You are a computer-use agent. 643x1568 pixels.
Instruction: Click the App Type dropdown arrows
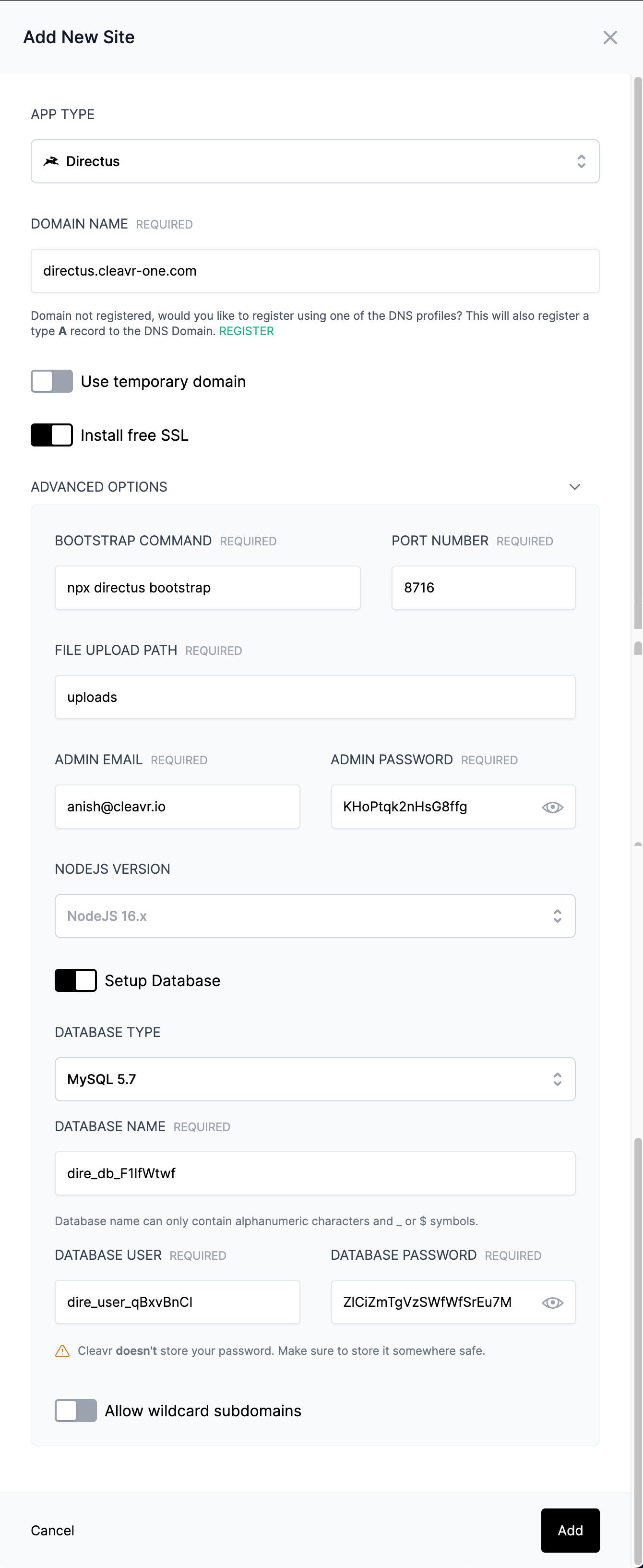tap(581, 161)
